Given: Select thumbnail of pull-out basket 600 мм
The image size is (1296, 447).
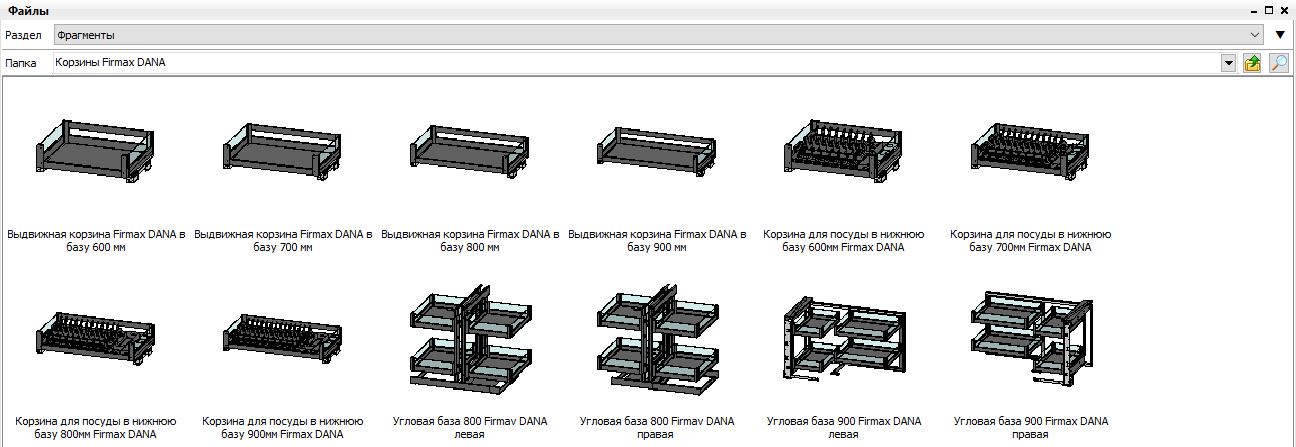Looking at the screenshot, I should pos(96,153).
